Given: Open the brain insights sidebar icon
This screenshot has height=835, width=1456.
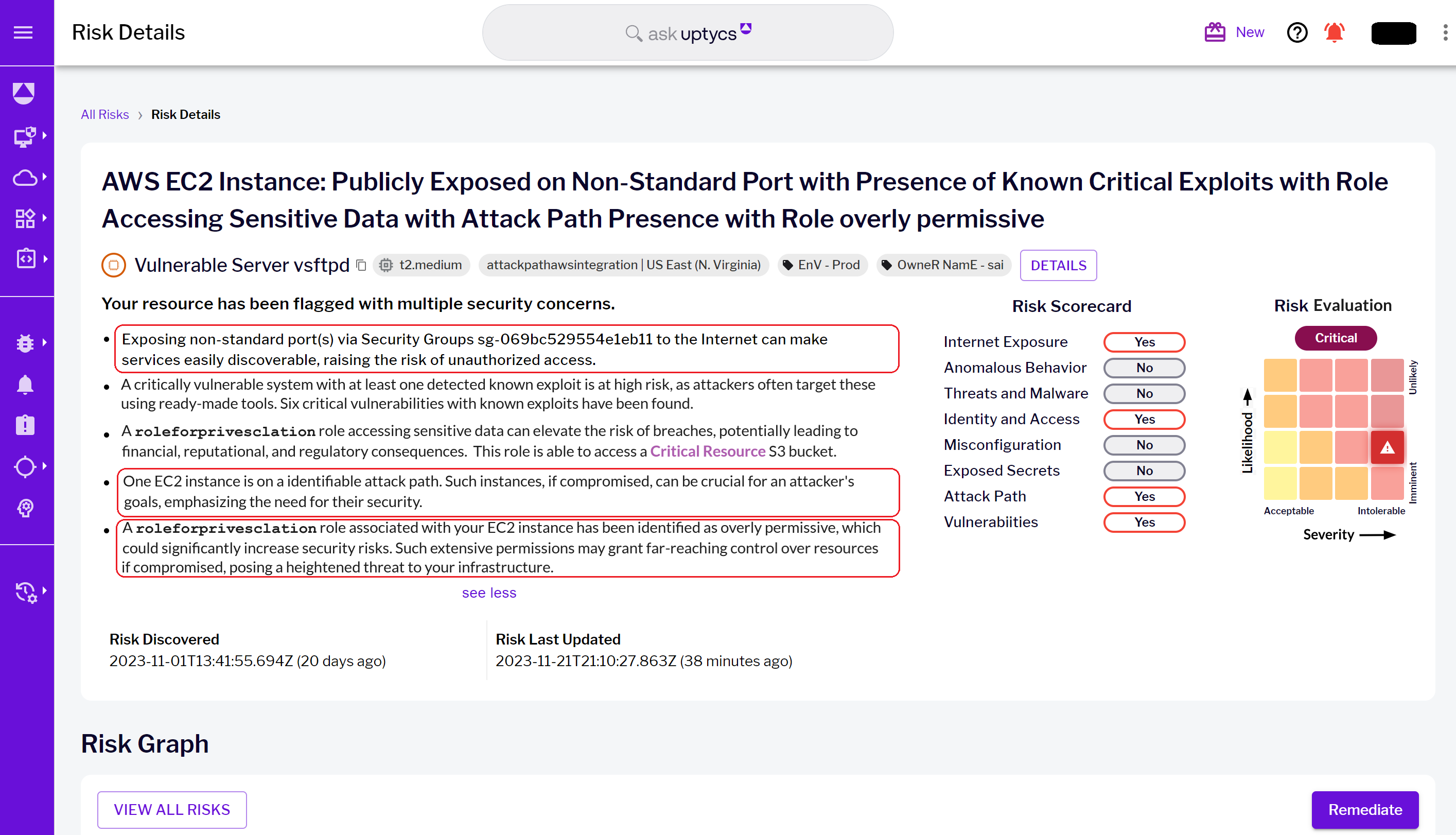Looking at the screenshot, I should click(25, 508).
